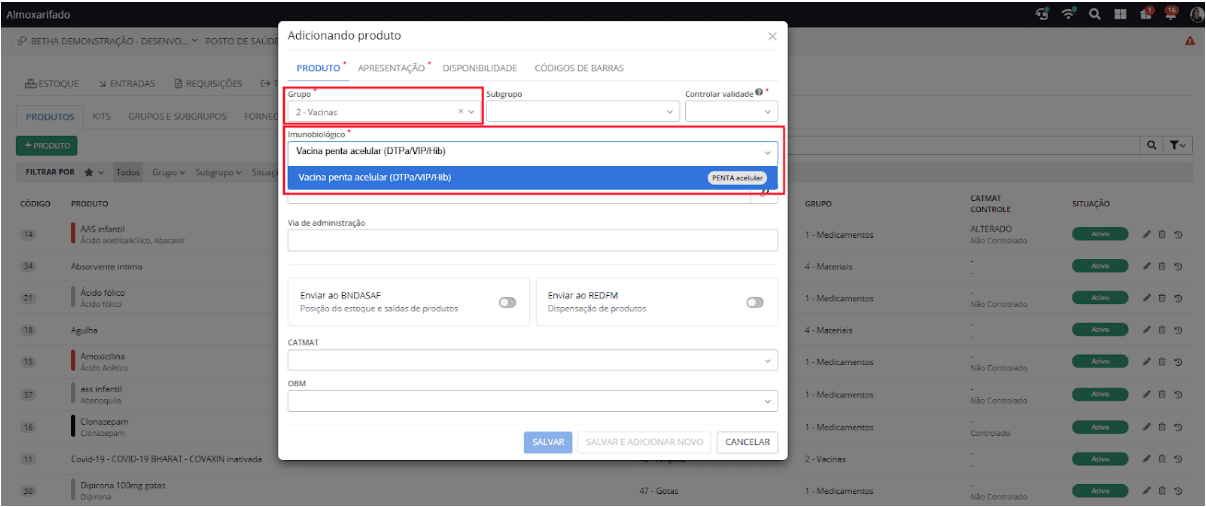The image size is (1206, 507).
Task: Toggle Enviar ao BNDASAF switch
Action: 508,303
